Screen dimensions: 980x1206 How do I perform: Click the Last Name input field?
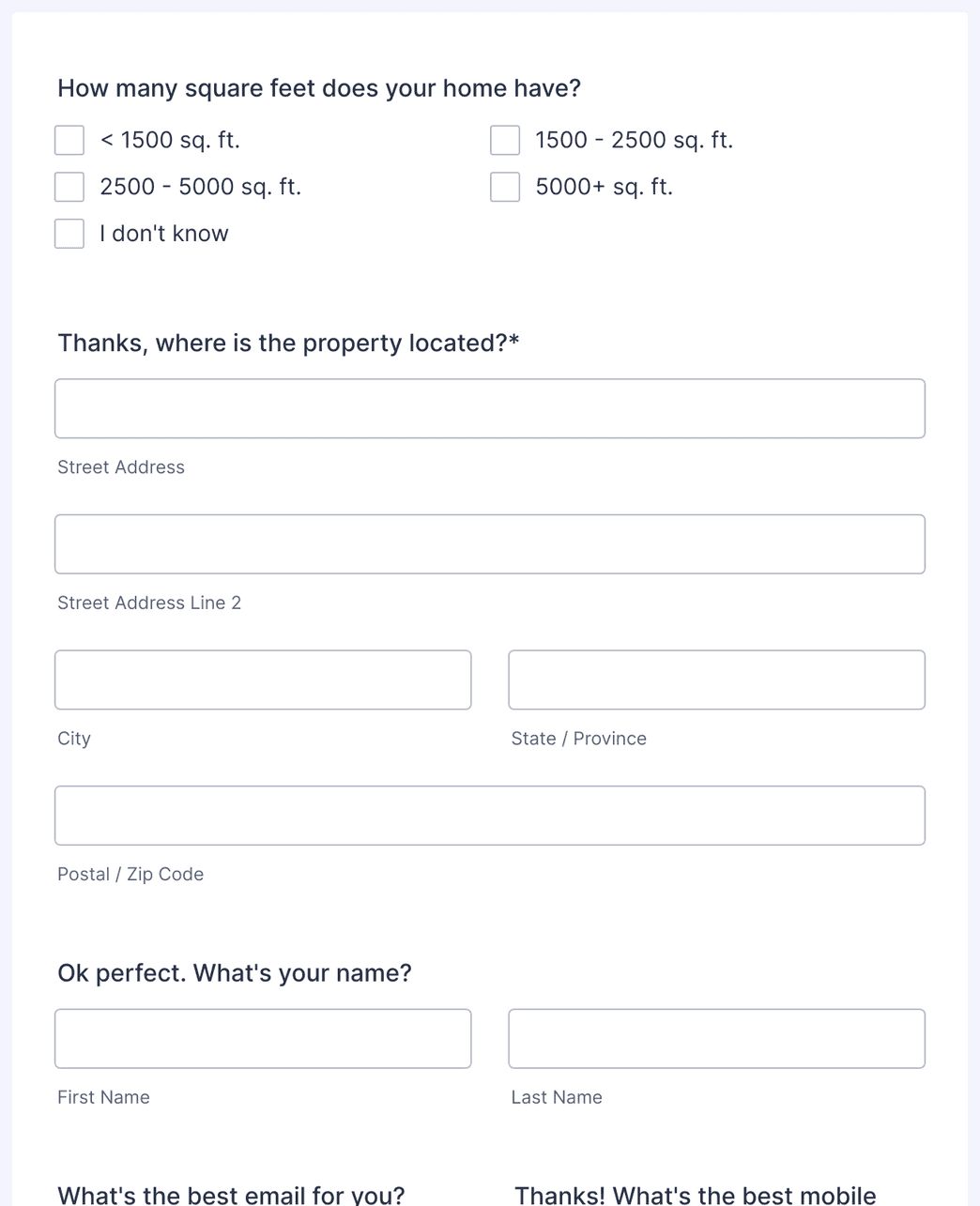click(716, 1038)
